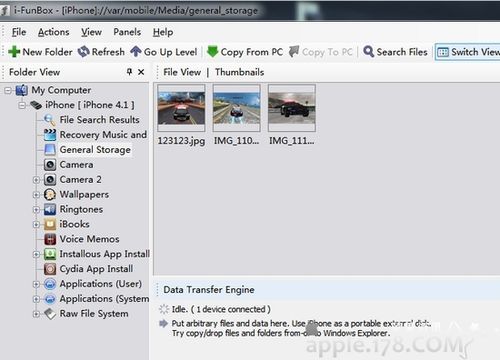500x360 pixels.
Task: Pin the Folder View panel
Action: click(129, 72)
